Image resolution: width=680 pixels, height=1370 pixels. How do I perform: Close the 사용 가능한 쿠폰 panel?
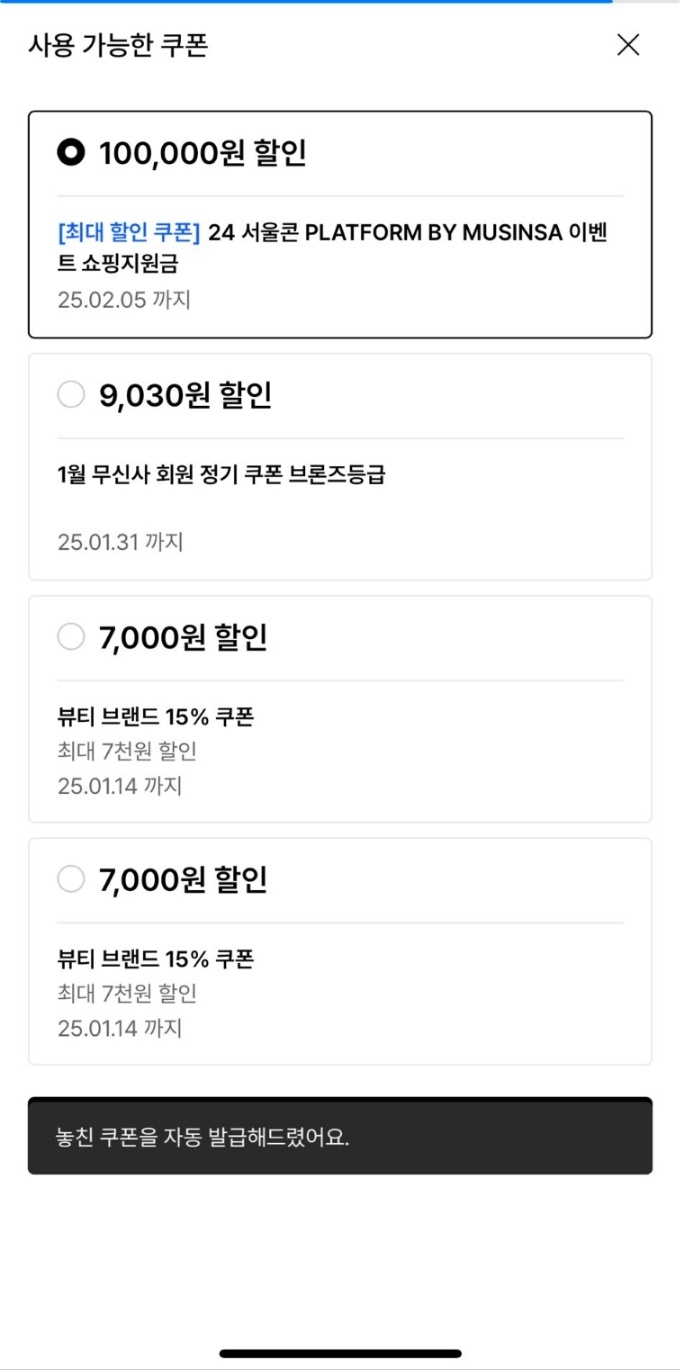[x=628, y=45]
